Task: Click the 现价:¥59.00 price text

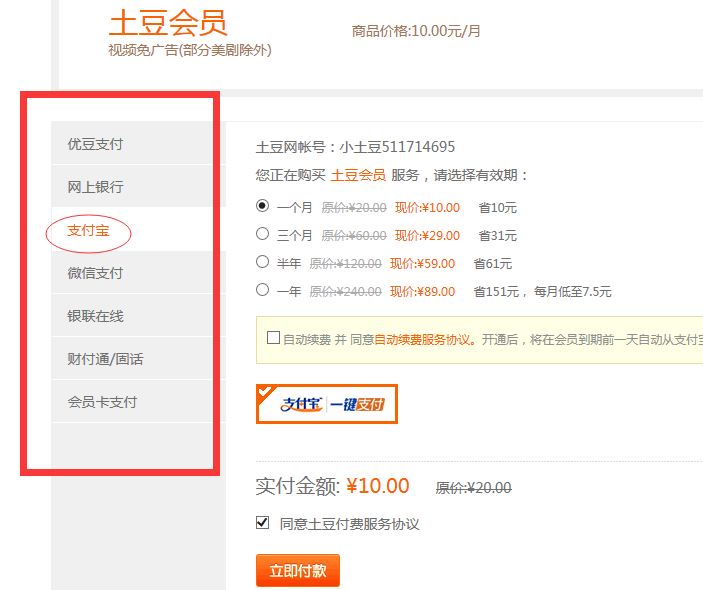Action: pos(422,264)
